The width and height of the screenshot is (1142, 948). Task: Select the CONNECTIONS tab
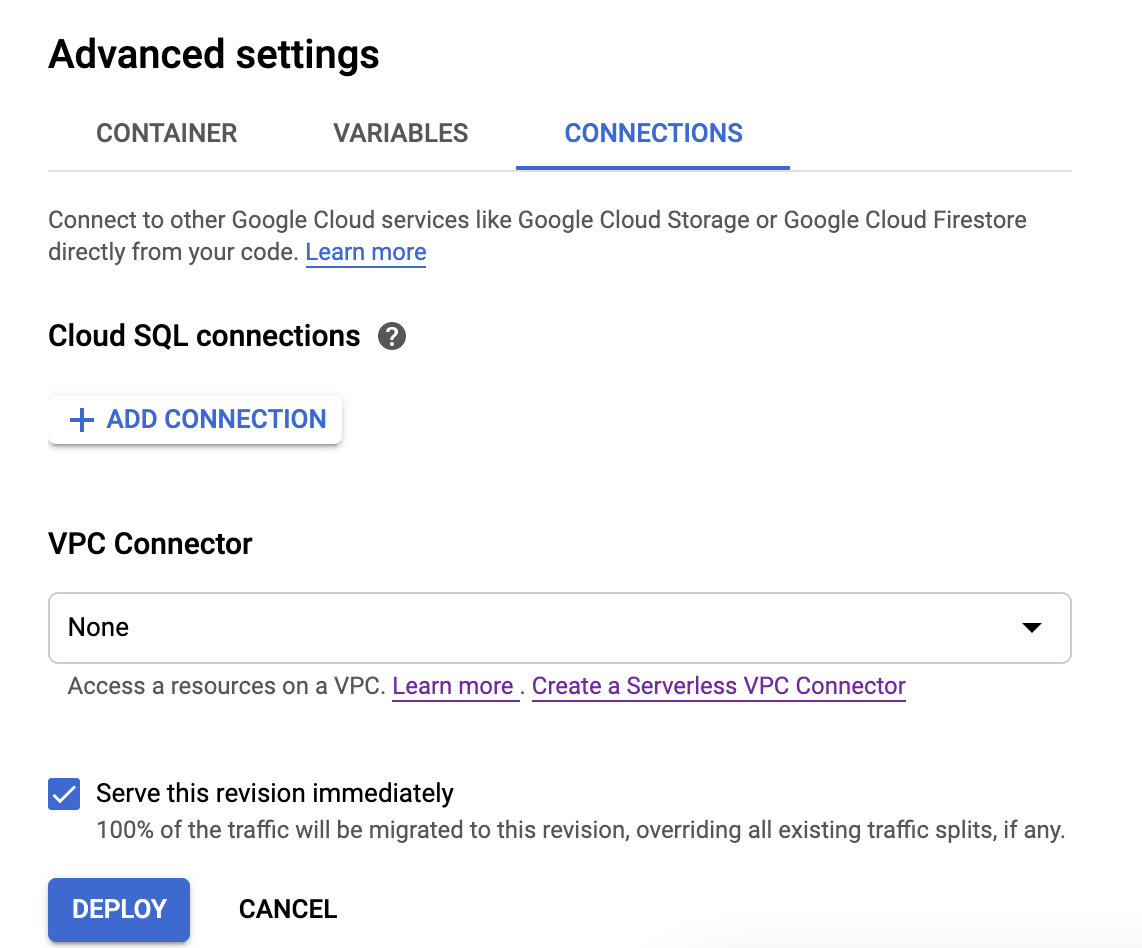653,133
